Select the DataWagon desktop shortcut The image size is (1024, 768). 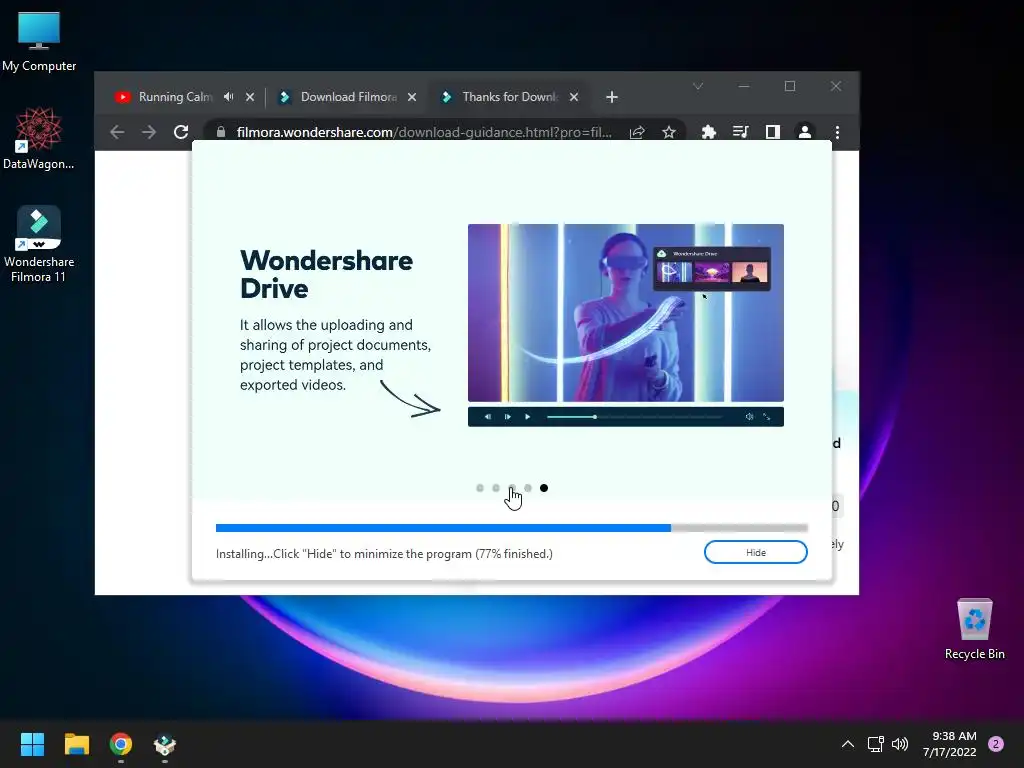coord(39,138)
